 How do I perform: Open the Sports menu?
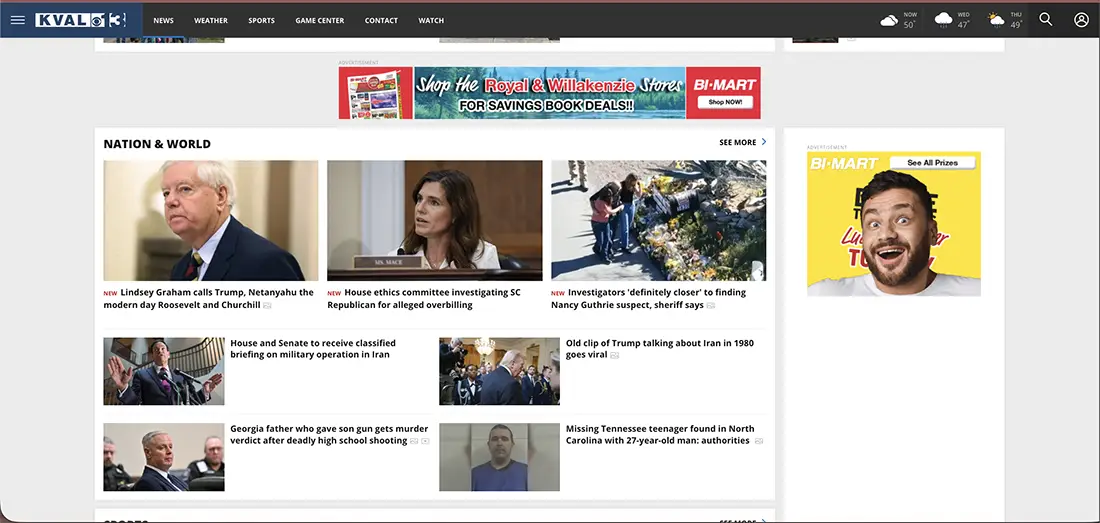click(x=261, y=20)
